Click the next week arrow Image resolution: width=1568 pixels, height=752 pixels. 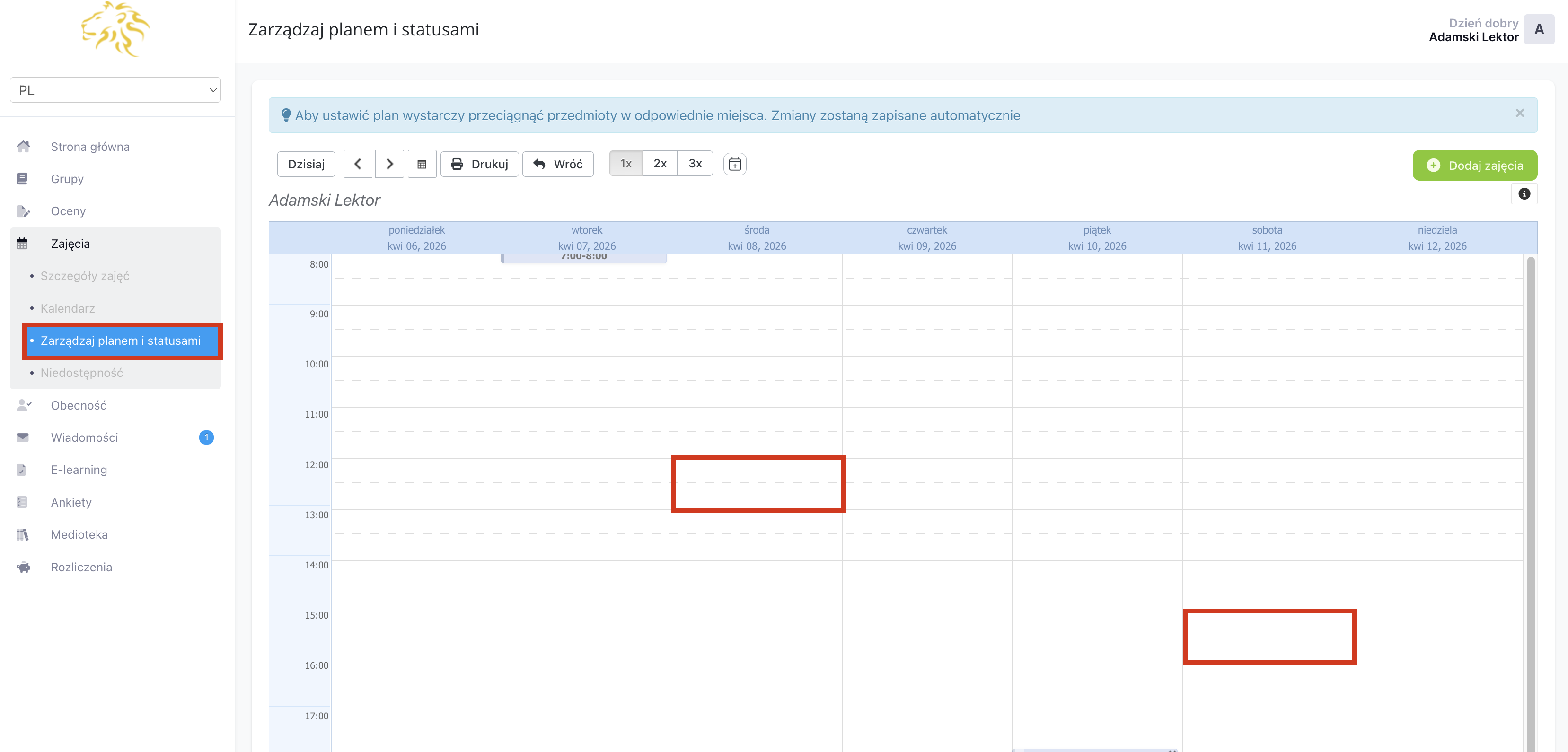(389, 164)
